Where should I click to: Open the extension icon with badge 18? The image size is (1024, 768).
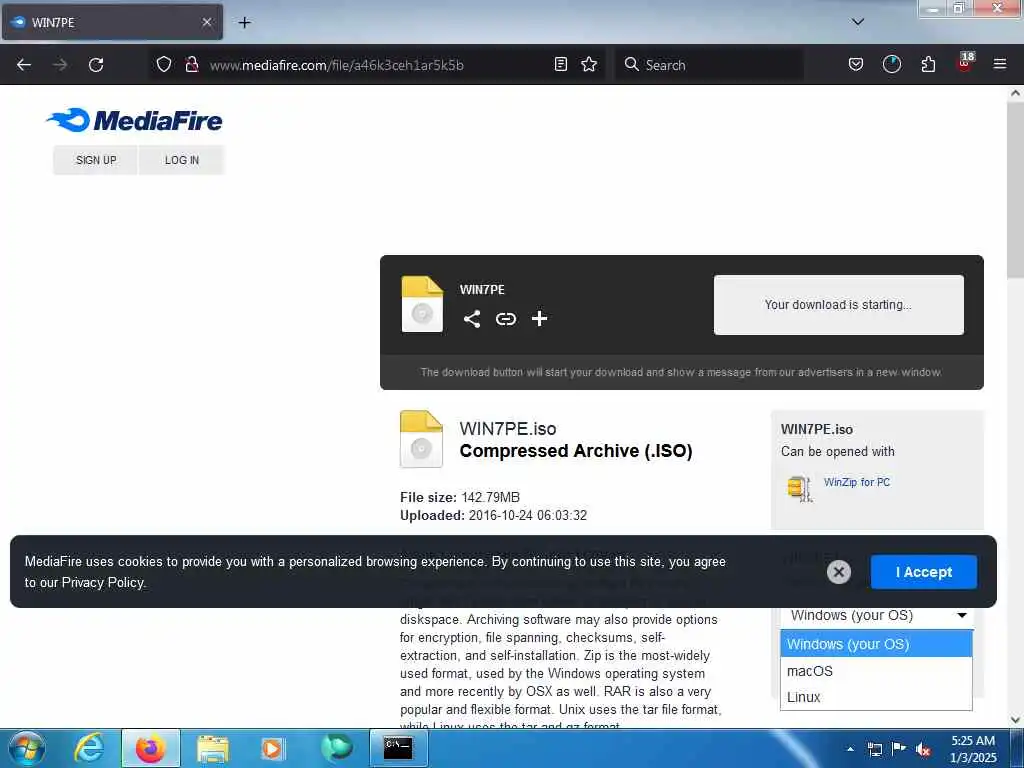(x=965, y=63)
